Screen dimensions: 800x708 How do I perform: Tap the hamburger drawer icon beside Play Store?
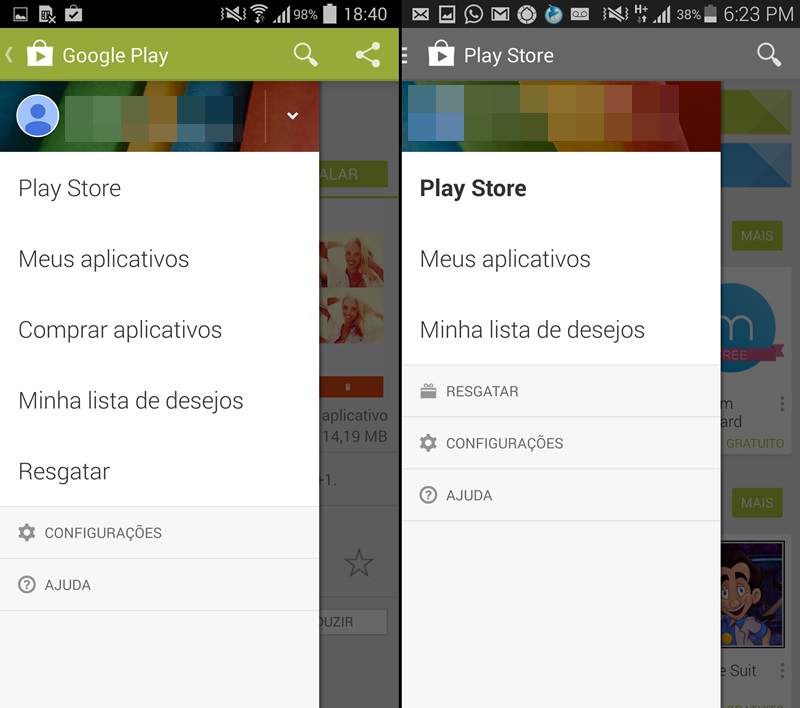coord(405,55)
